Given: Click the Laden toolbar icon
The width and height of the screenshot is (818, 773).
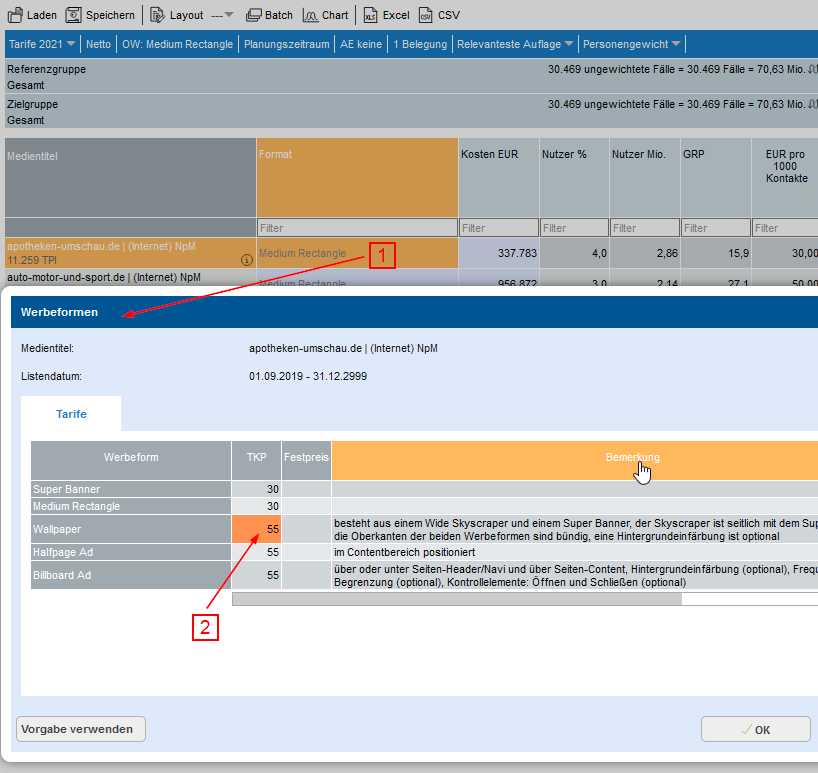Looking at the screenshot, I should click(15, 15).
